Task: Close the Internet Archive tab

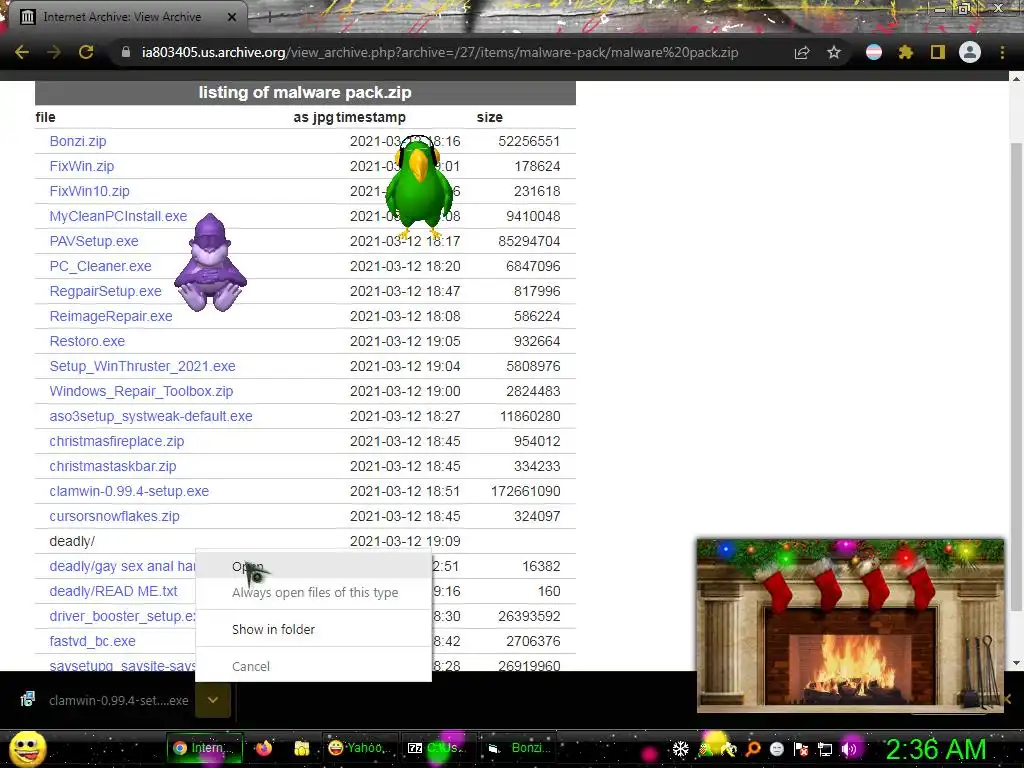Action: [232, 17]
